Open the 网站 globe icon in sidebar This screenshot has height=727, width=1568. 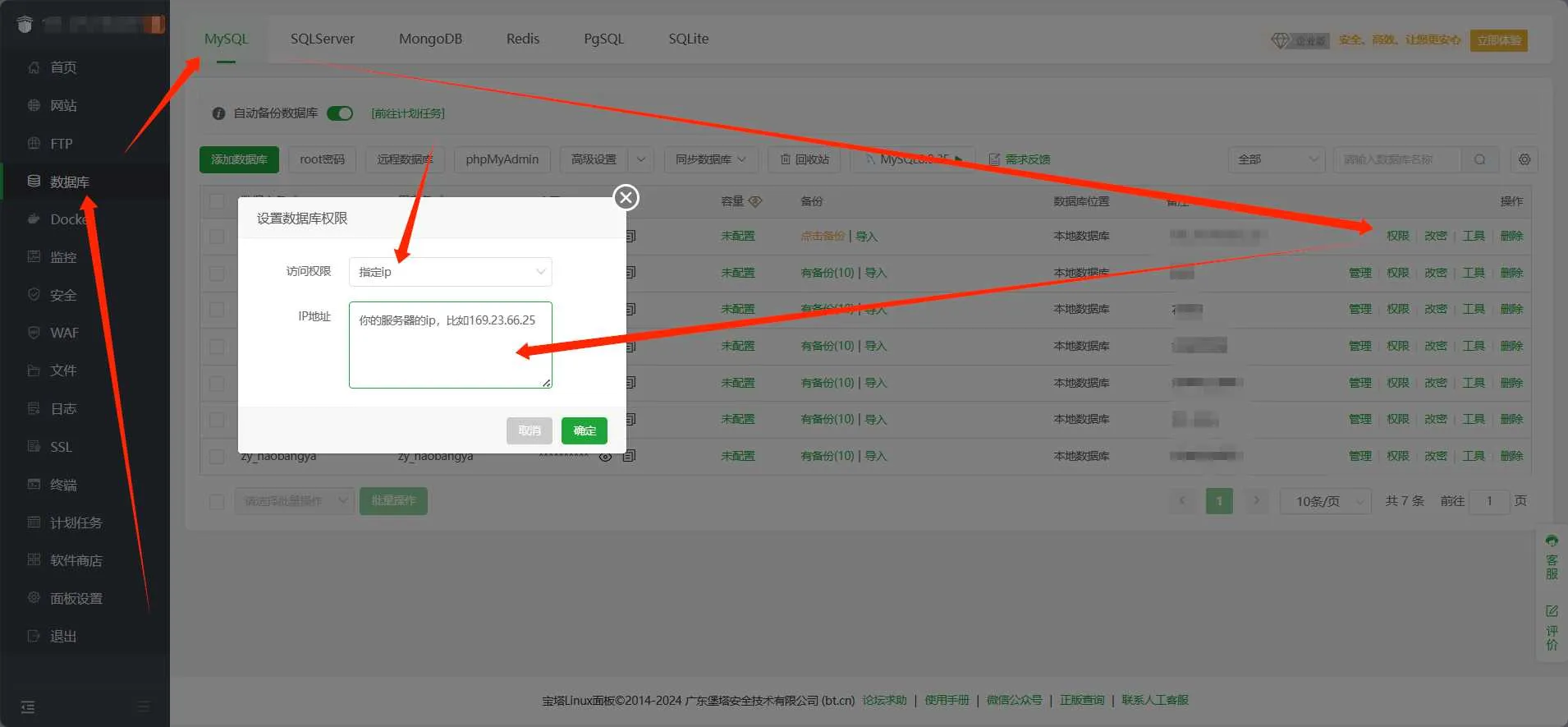34,105
